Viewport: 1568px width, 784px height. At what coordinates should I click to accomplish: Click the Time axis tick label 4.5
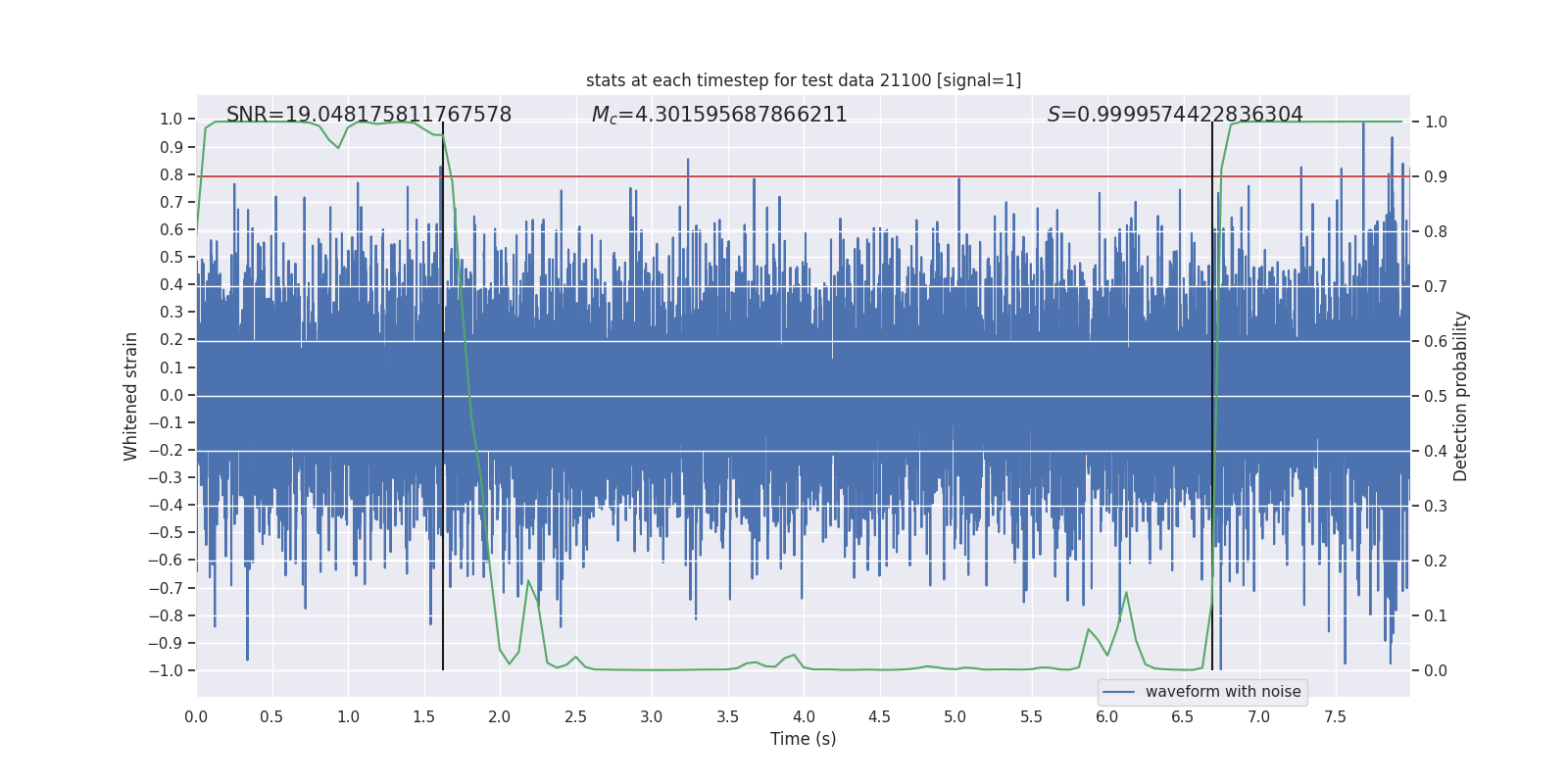tap(879, 716)
